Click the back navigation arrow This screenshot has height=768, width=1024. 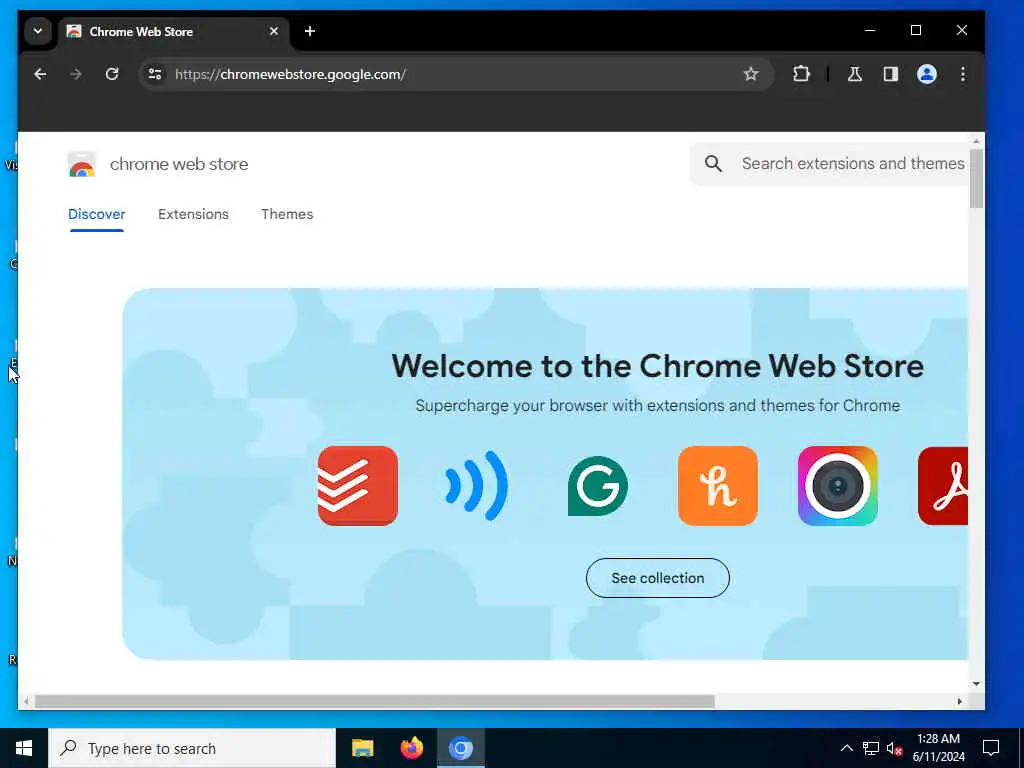(x=40, y=74)
